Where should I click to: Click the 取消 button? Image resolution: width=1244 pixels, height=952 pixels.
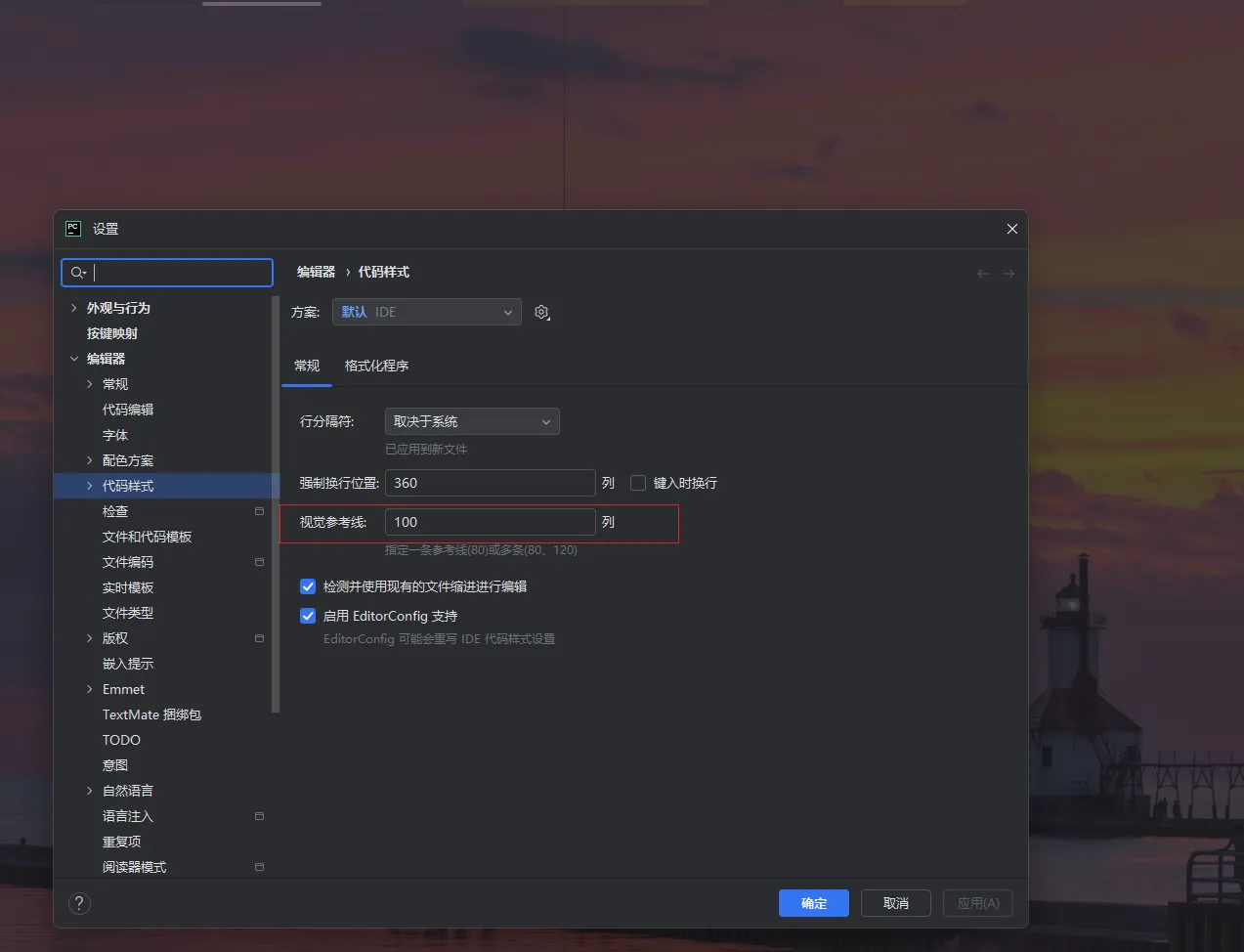895,903
